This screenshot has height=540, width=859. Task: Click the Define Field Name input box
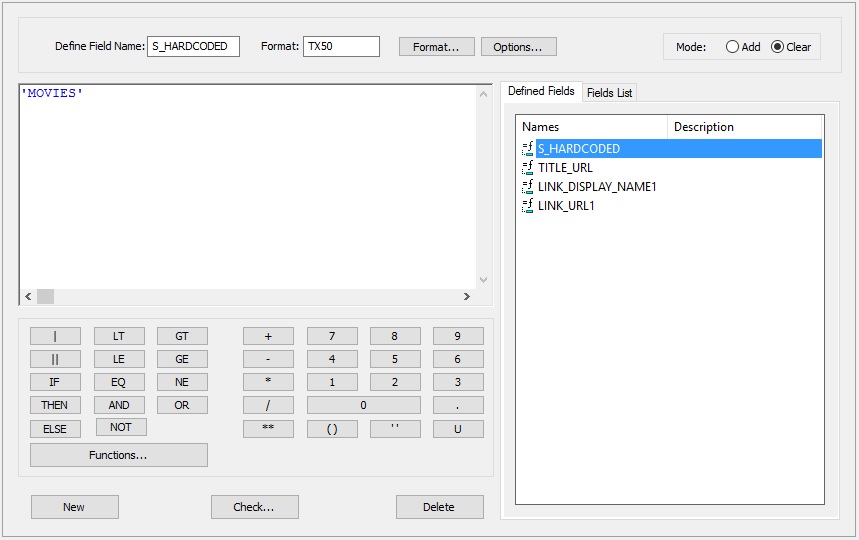193,47
